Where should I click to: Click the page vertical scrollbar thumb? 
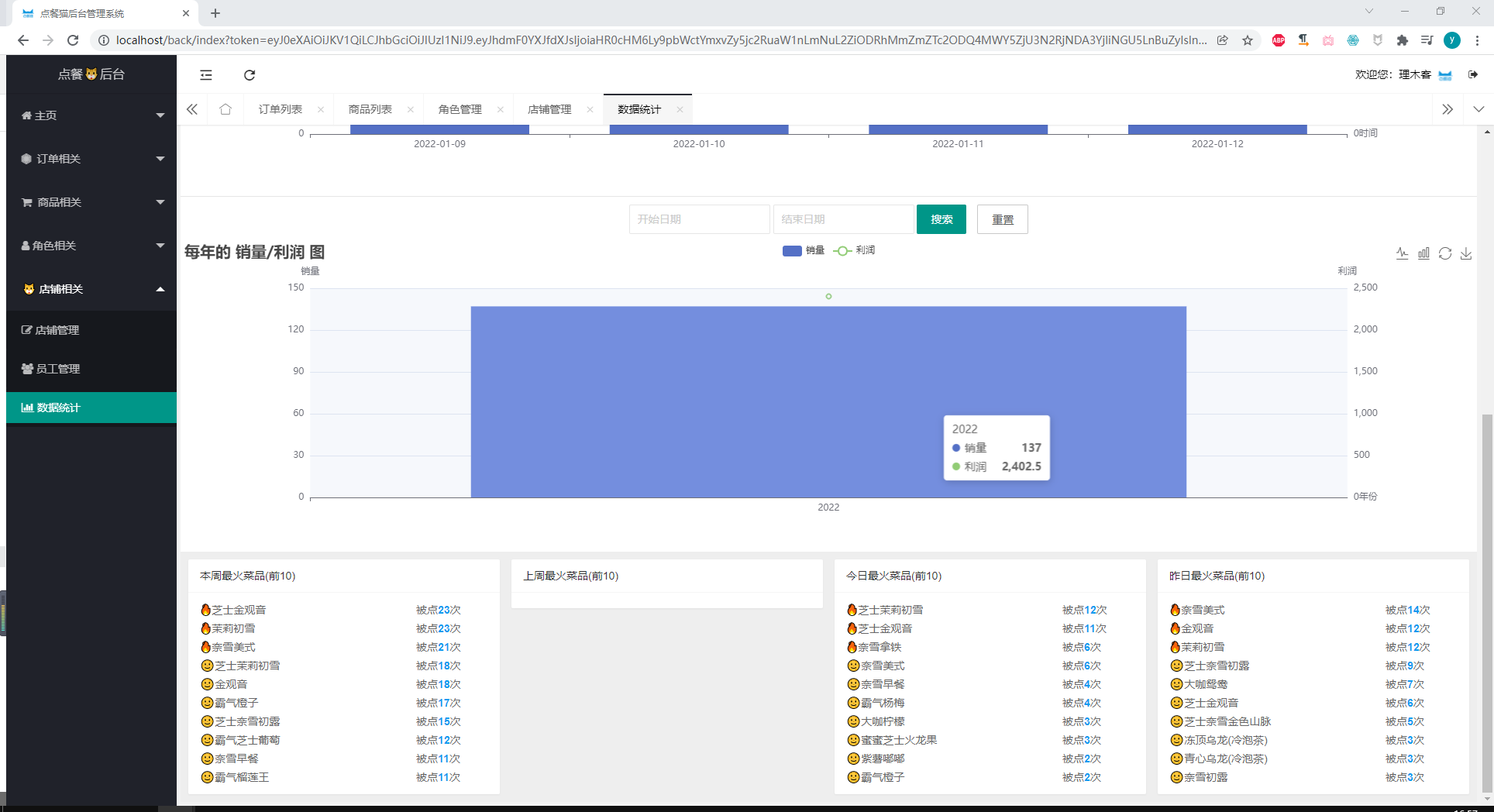point(1486,604)
